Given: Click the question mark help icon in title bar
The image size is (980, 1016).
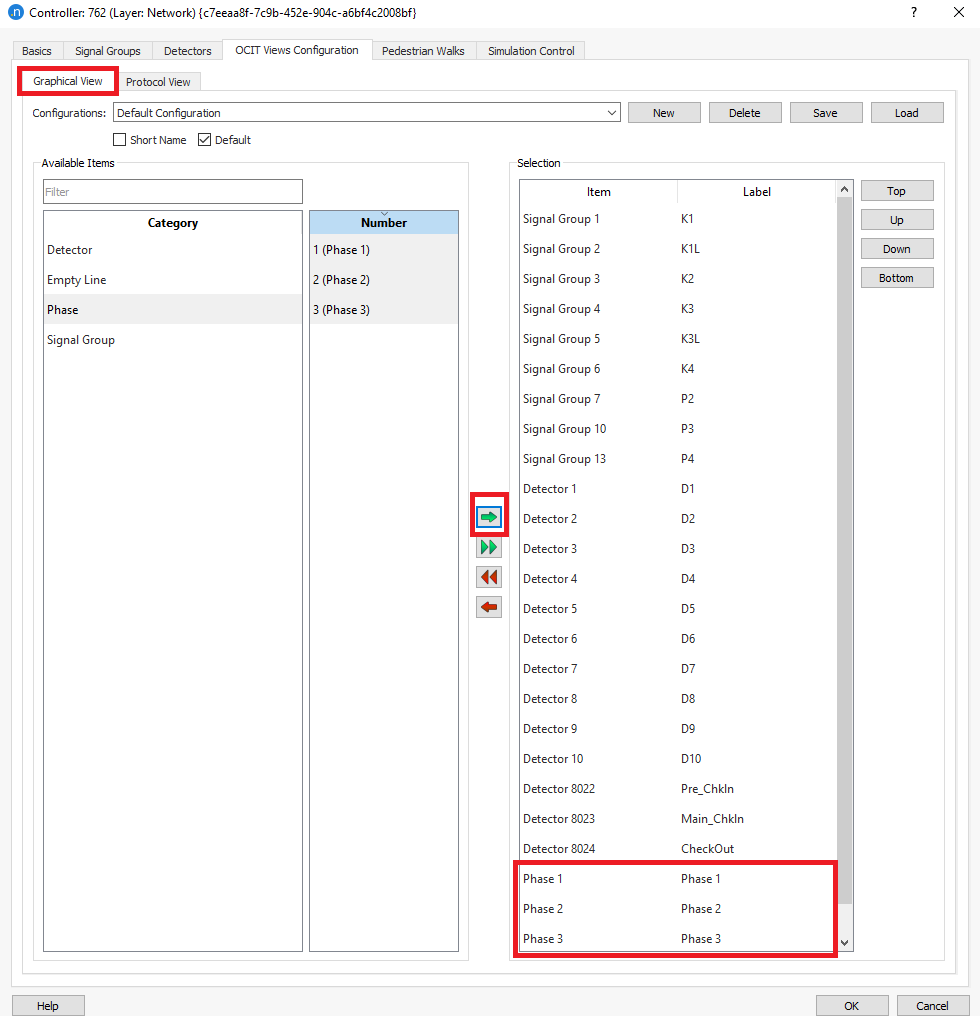Looking at the screenshot, I should tap(913, 13).
